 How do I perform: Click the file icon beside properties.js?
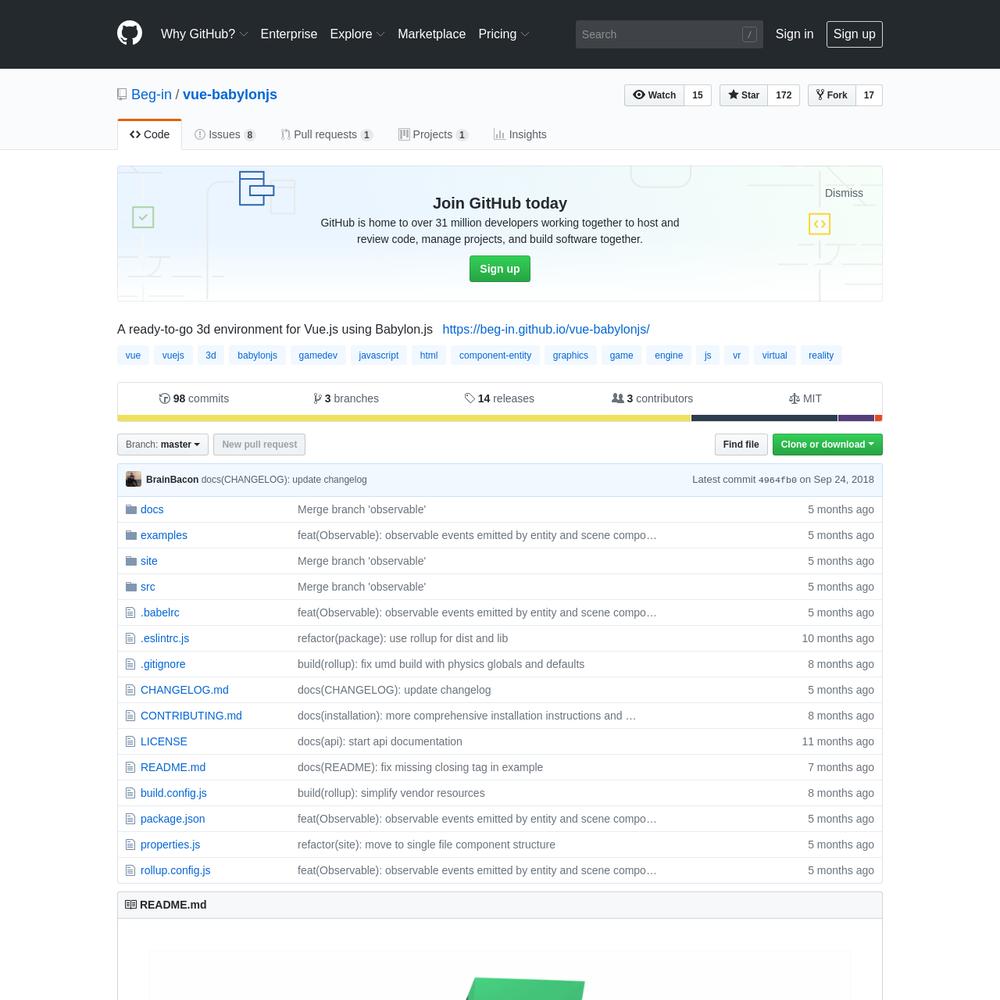(131, 844)
